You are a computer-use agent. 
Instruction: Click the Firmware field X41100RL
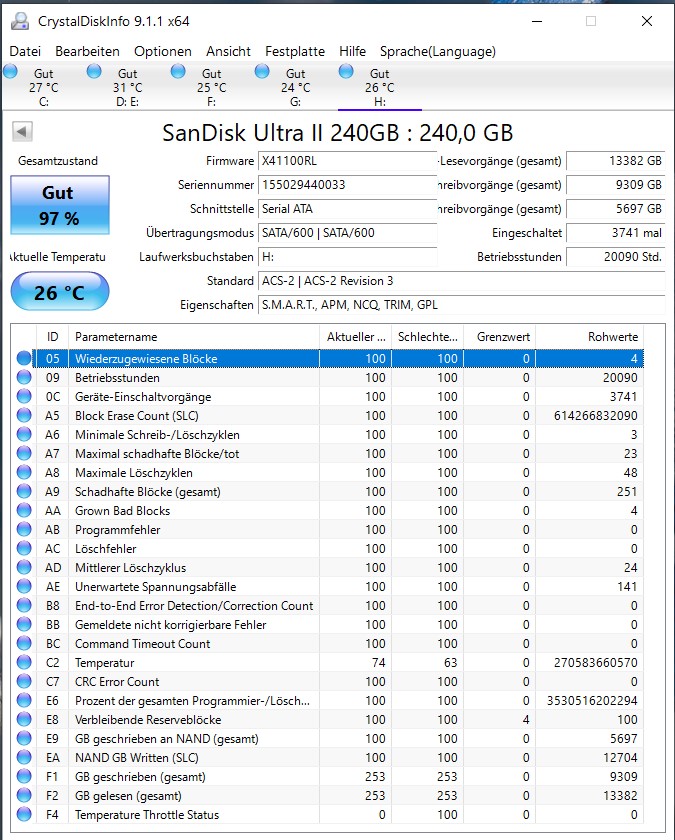[348, 161]
